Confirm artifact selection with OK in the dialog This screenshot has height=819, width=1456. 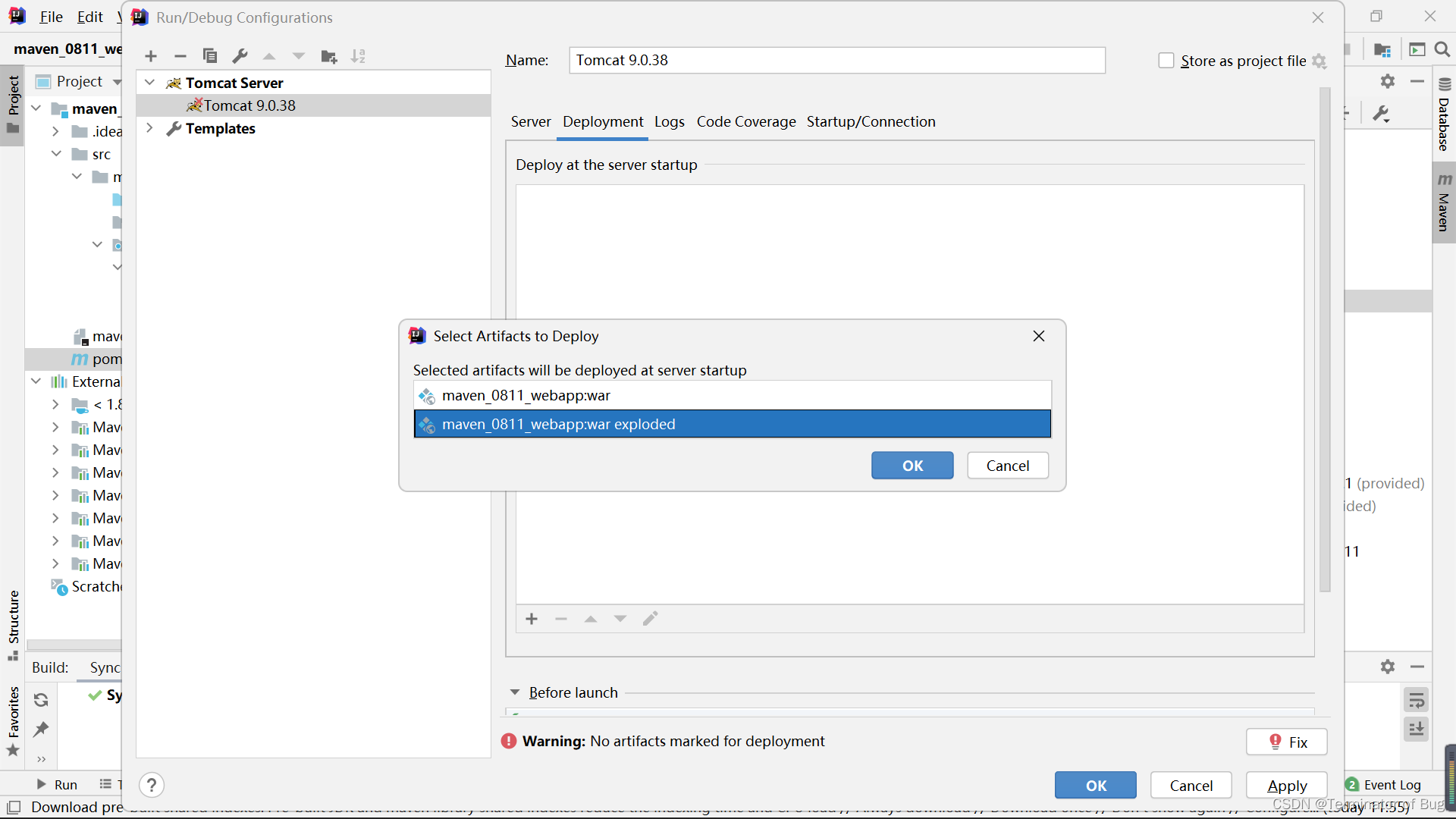tap(912, 466)
